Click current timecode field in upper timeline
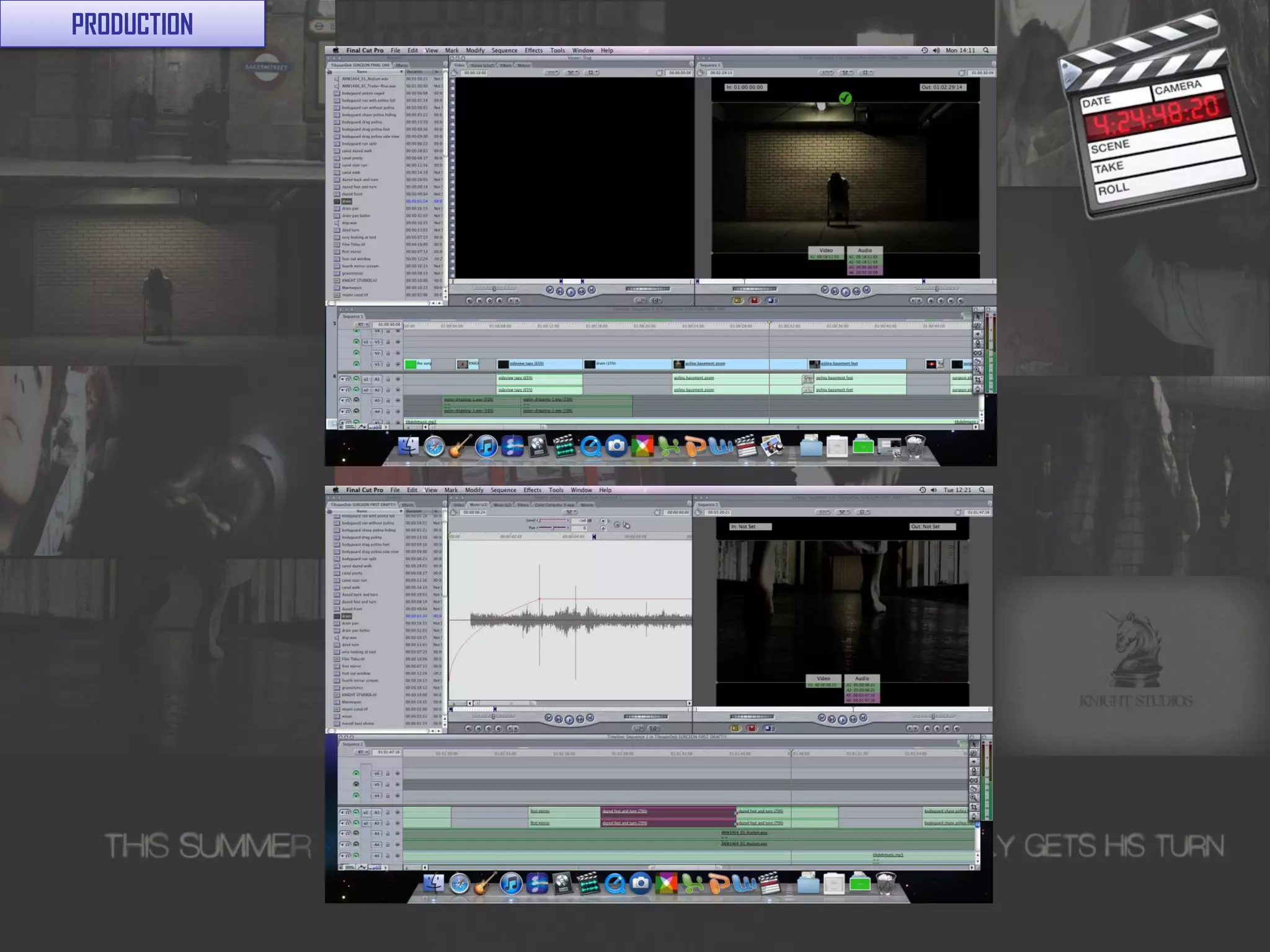The height and width of the screenshot is (952, 1270). point(389,324)
